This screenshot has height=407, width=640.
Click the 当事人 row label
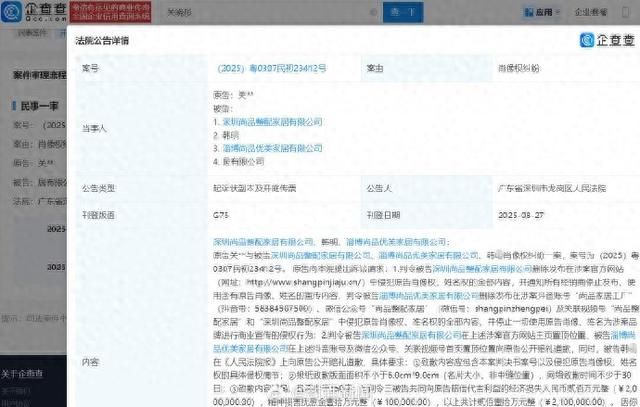point(94,129)
